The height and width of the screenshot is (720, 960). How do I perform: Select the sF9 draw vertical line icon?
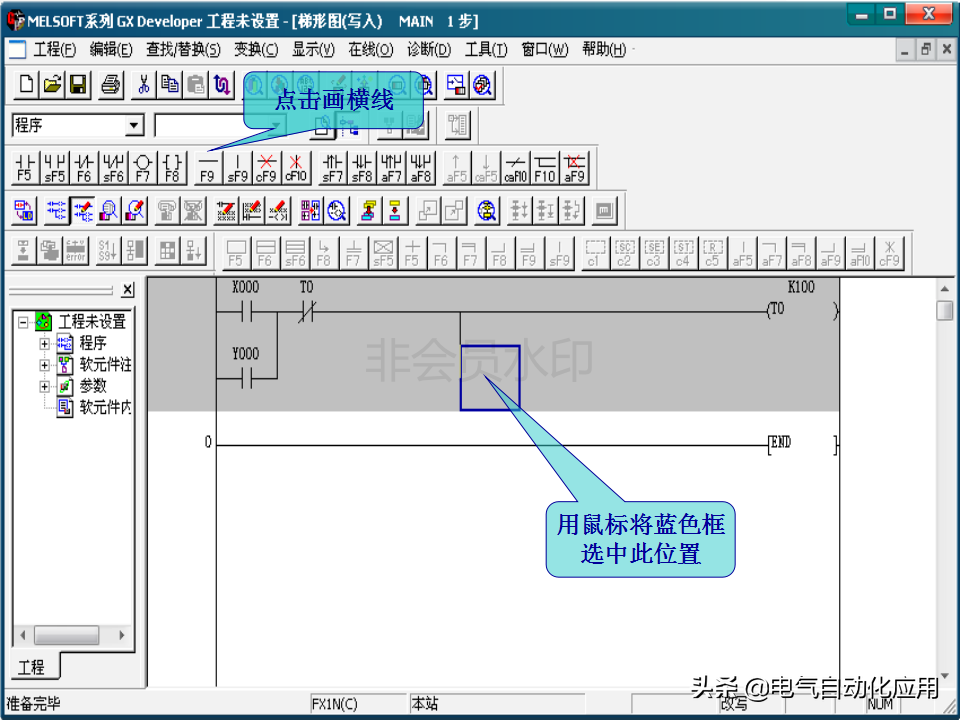237,168
